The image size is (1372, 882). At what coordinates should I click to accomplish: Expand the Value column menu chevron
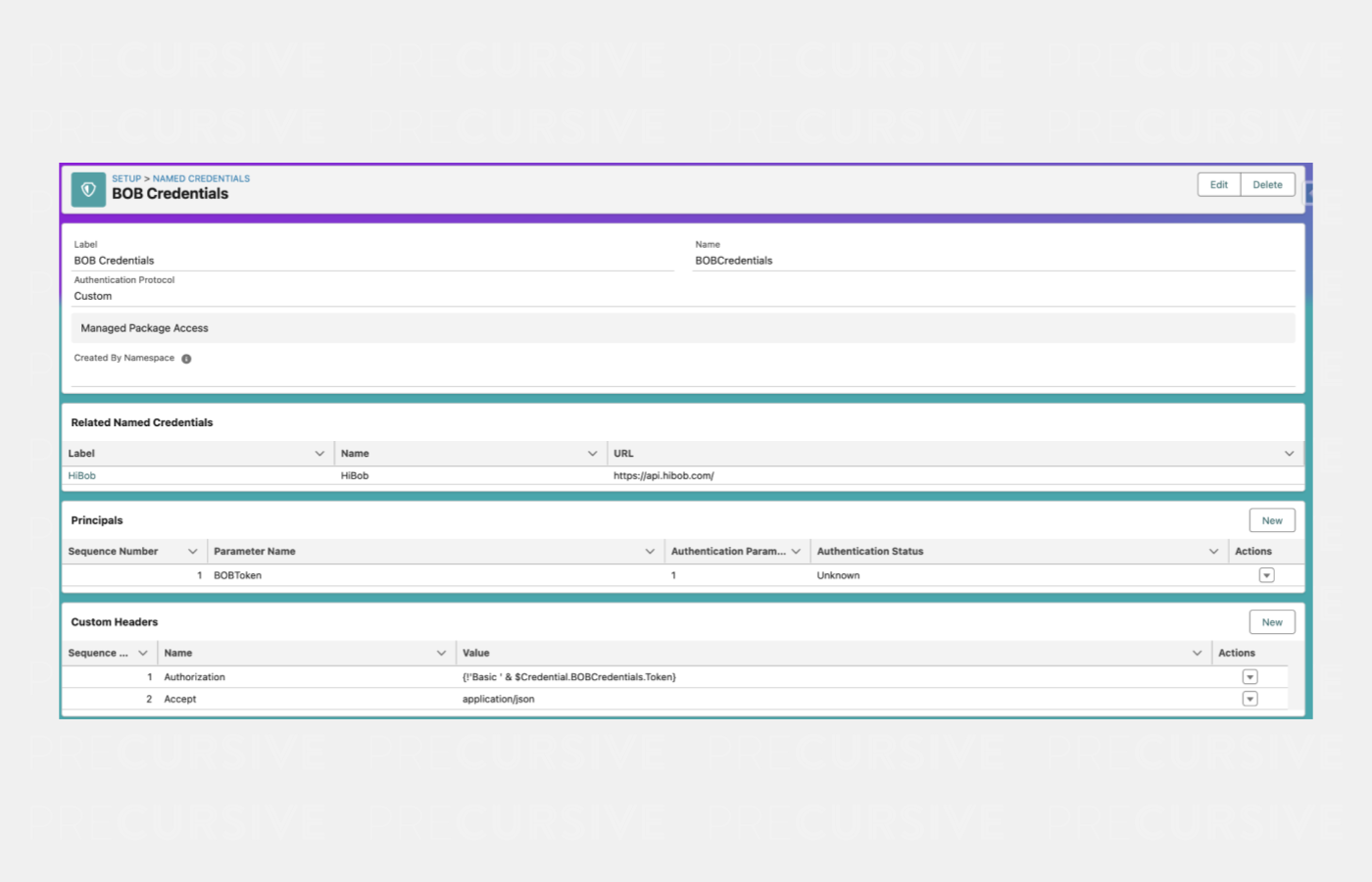1197,654
